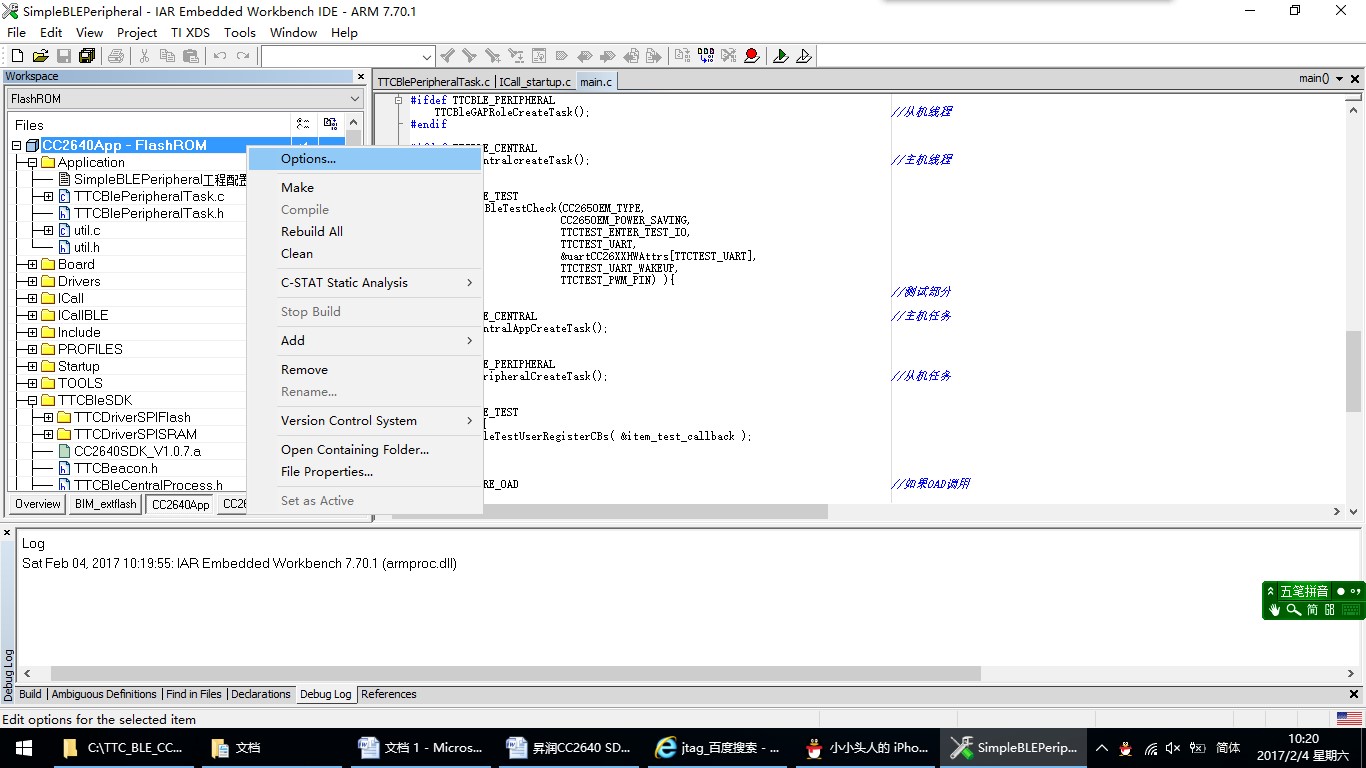The width and height of the screenshot is (1366, 768).
Task: Select TTCBeacon.h in file tree
Action: click(116, 468)
